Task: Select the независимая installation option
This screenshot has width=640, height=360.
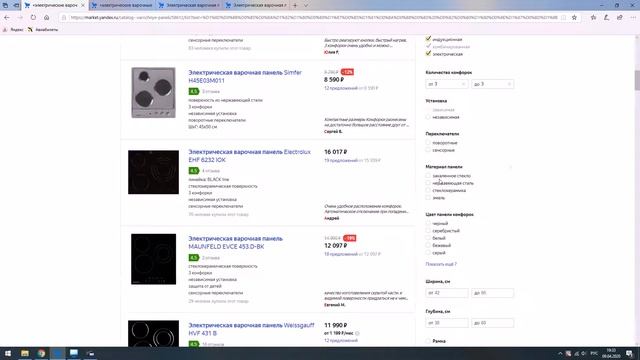Action: pyautogui.click(x=428, y=117)
